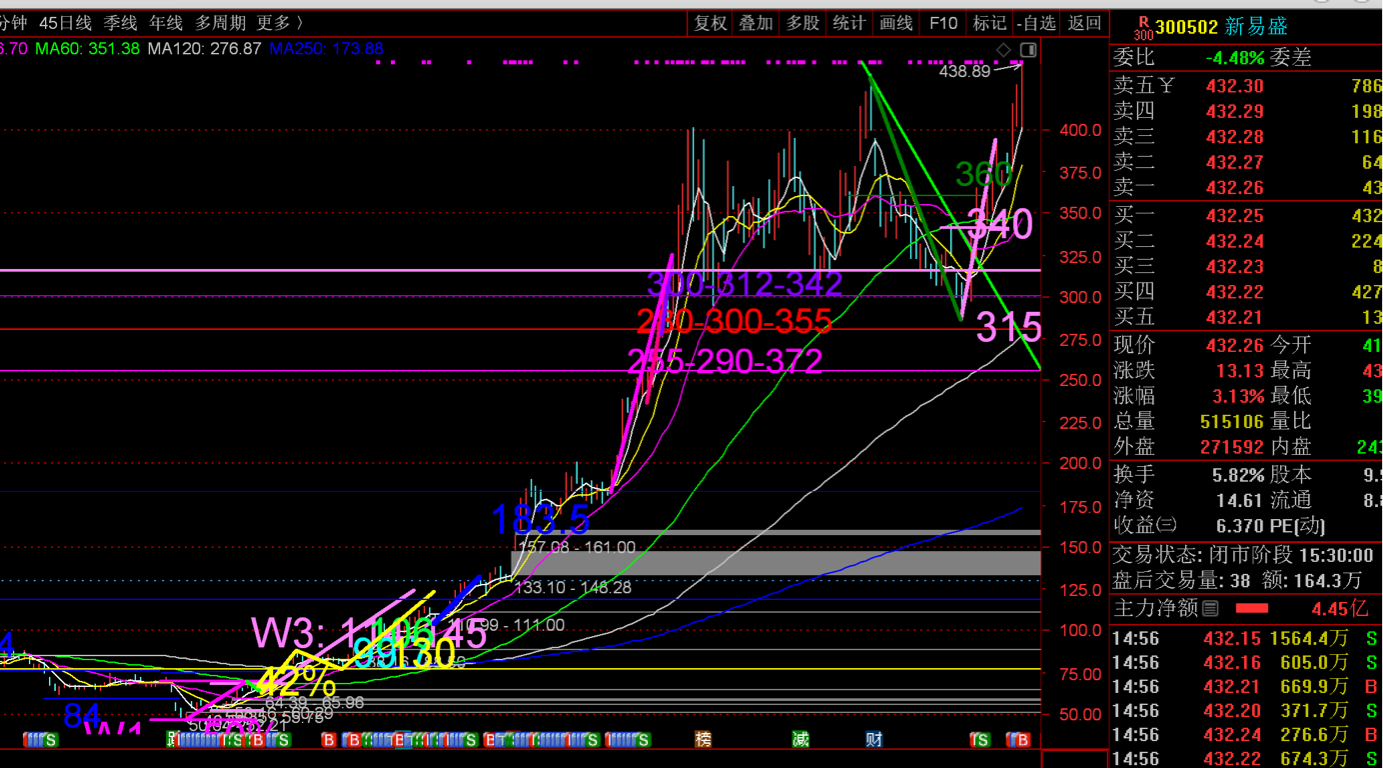Select the 卖五 432.30 order row
The width and height of the screenshot is (1383, 769).
pyautogui.click(x=1247, y=87)
